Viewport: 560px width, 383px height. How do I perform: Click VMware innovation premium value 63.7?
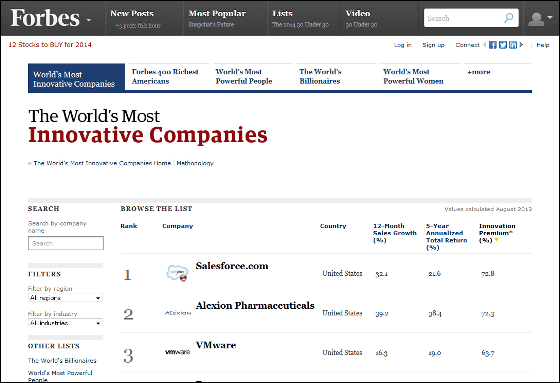click(x=488, y=353)
